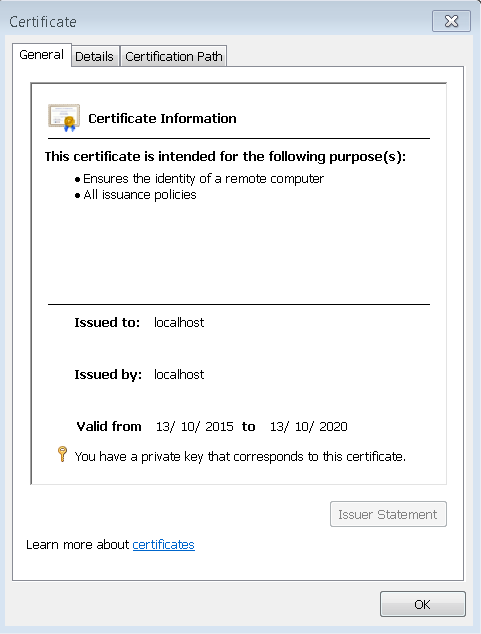Click the 'All issuance policies' bullet
481x634 pixels.
coord(139,195)
